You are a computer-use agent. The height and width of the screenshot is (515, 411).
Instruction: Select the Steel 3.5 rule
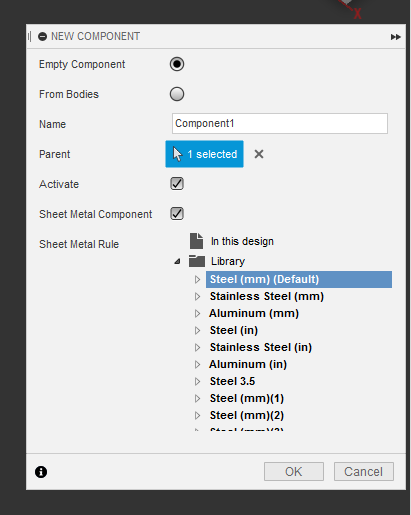coord(232,381)
